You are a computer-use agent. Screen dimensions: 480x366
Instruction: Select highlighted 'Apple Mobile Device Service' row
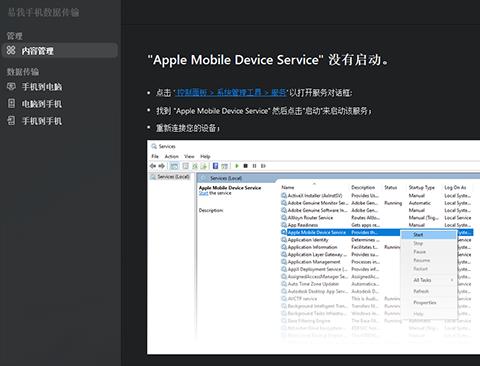coord(376,232)
